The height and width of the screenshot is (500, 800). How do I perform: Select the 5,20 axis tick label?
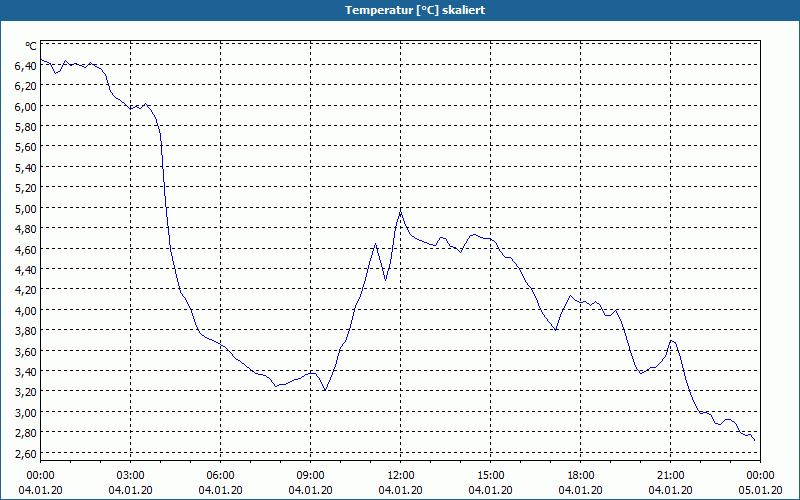point(26,188)
